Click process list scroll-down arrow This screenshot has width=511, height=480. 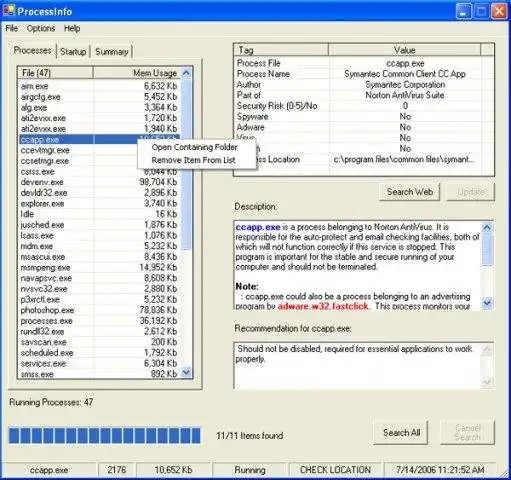pyautogui.click(x=186, y=372)
